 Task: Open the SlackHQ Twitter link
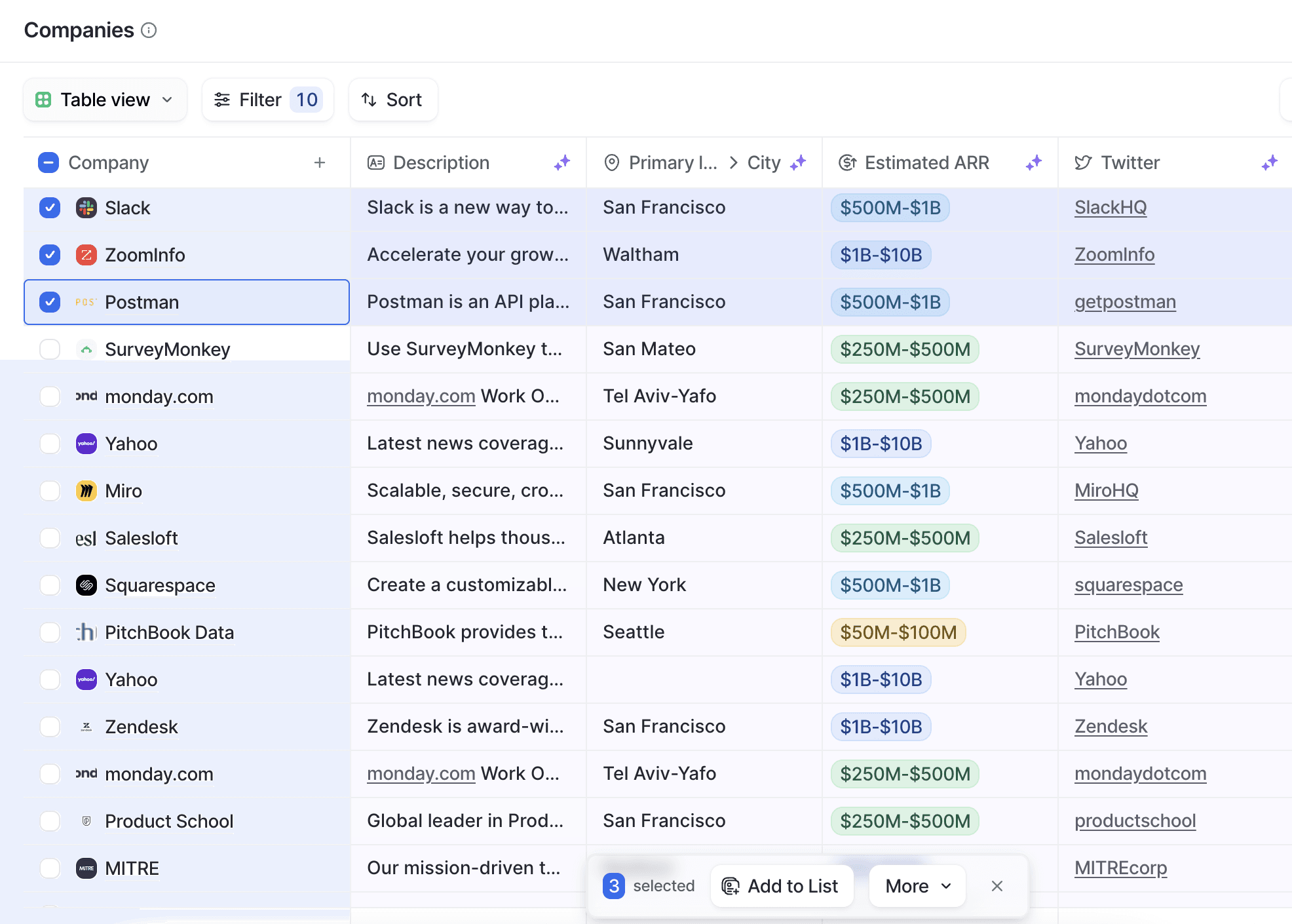(x=1111, y=208)
